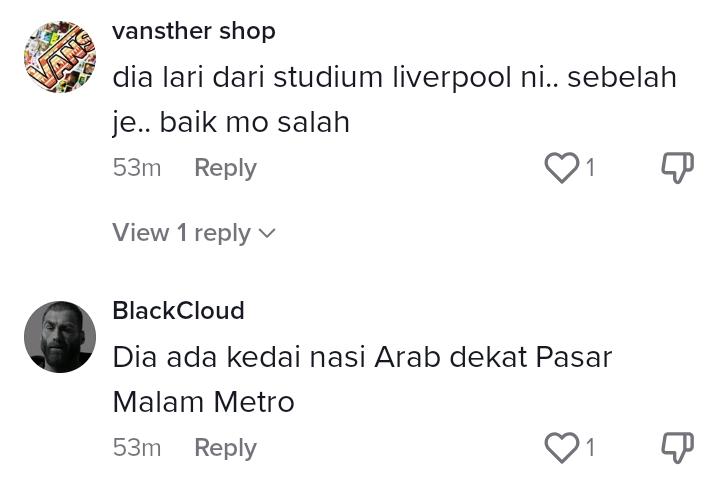720x485 pixels.
Task: Open vansther shop's profile picture
Action: tap(59, 57)
